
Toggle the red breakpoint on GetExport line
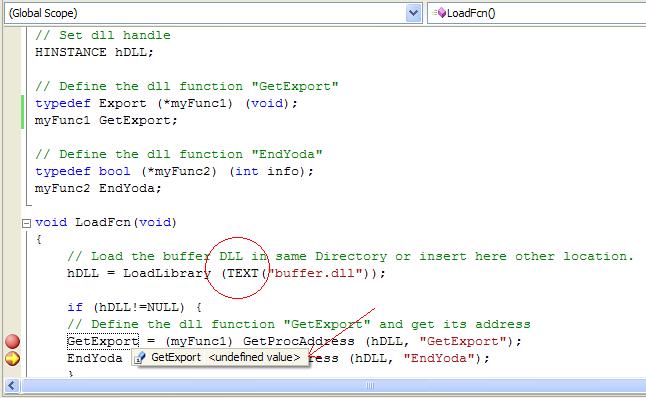[12, 342]
